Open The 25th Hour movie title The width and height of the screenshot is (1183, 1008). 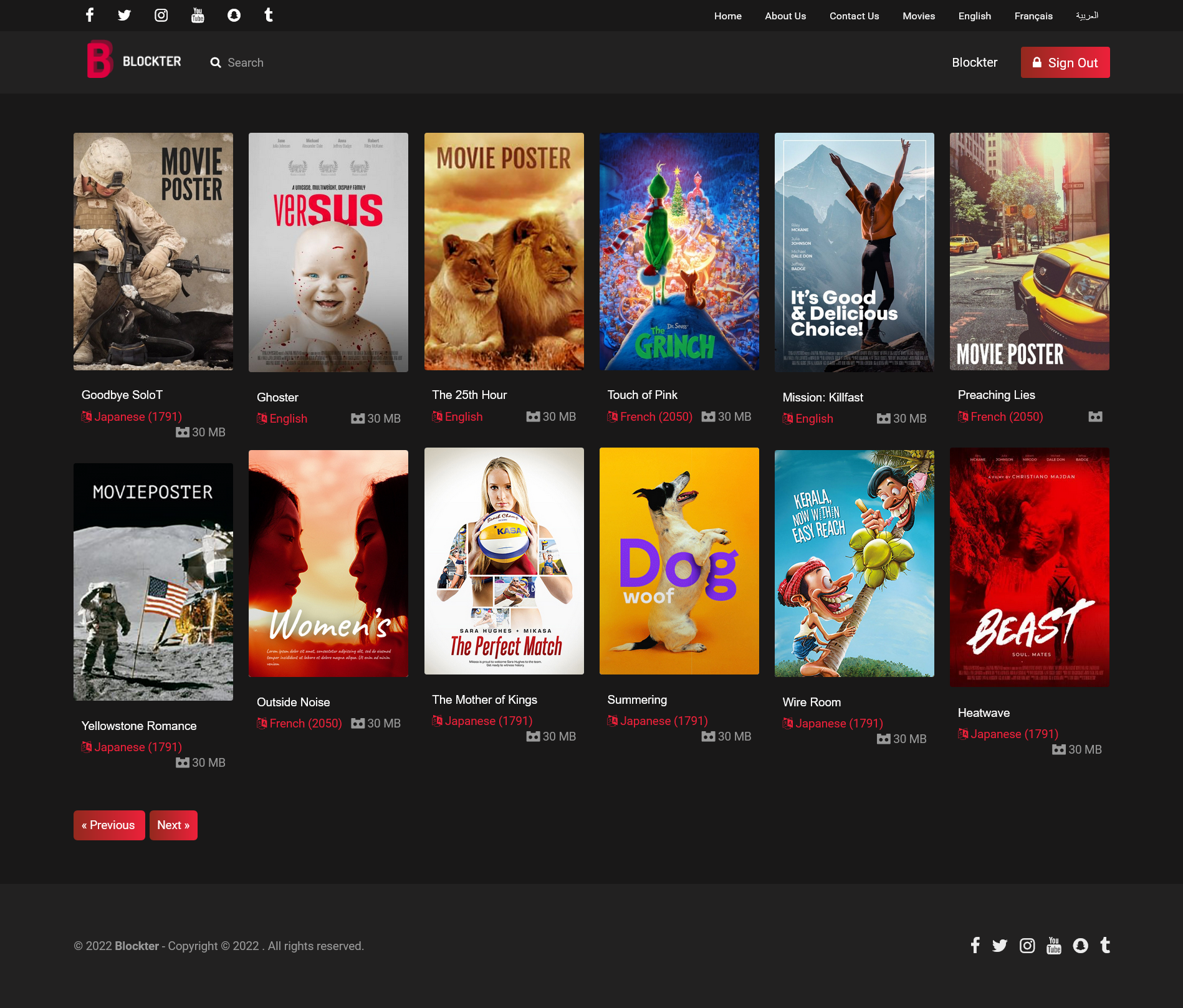469,395
